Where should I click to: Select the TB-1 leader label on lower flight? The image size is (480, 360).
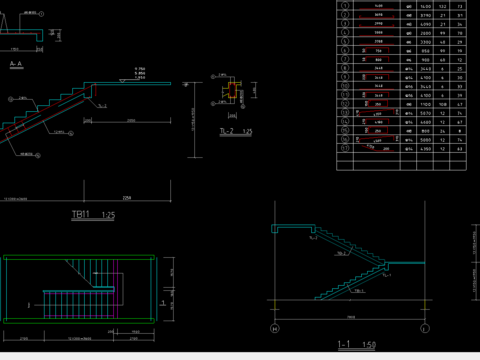359,291
